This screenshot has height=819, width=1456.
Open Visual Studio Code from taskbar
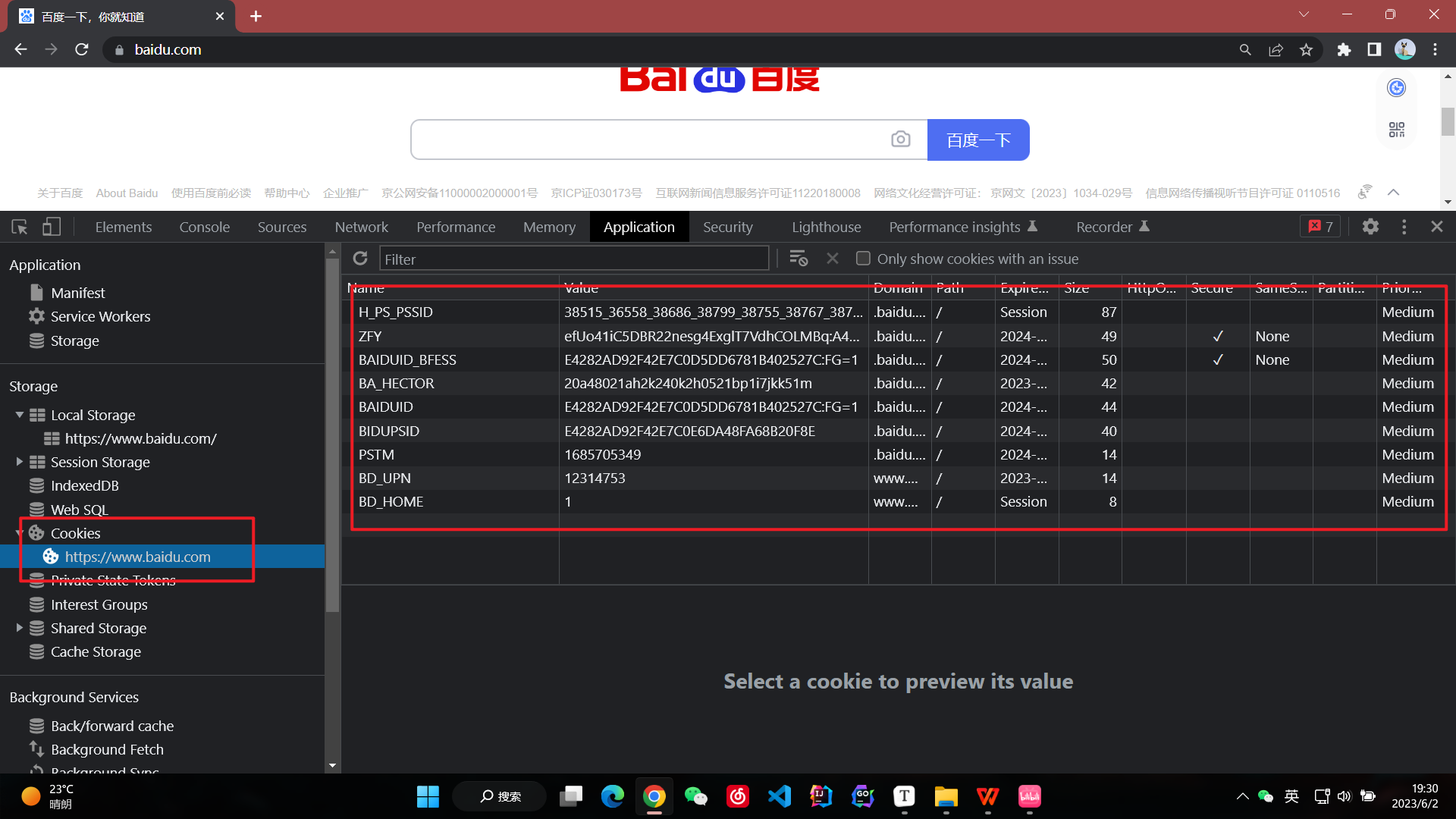(779, 796)
